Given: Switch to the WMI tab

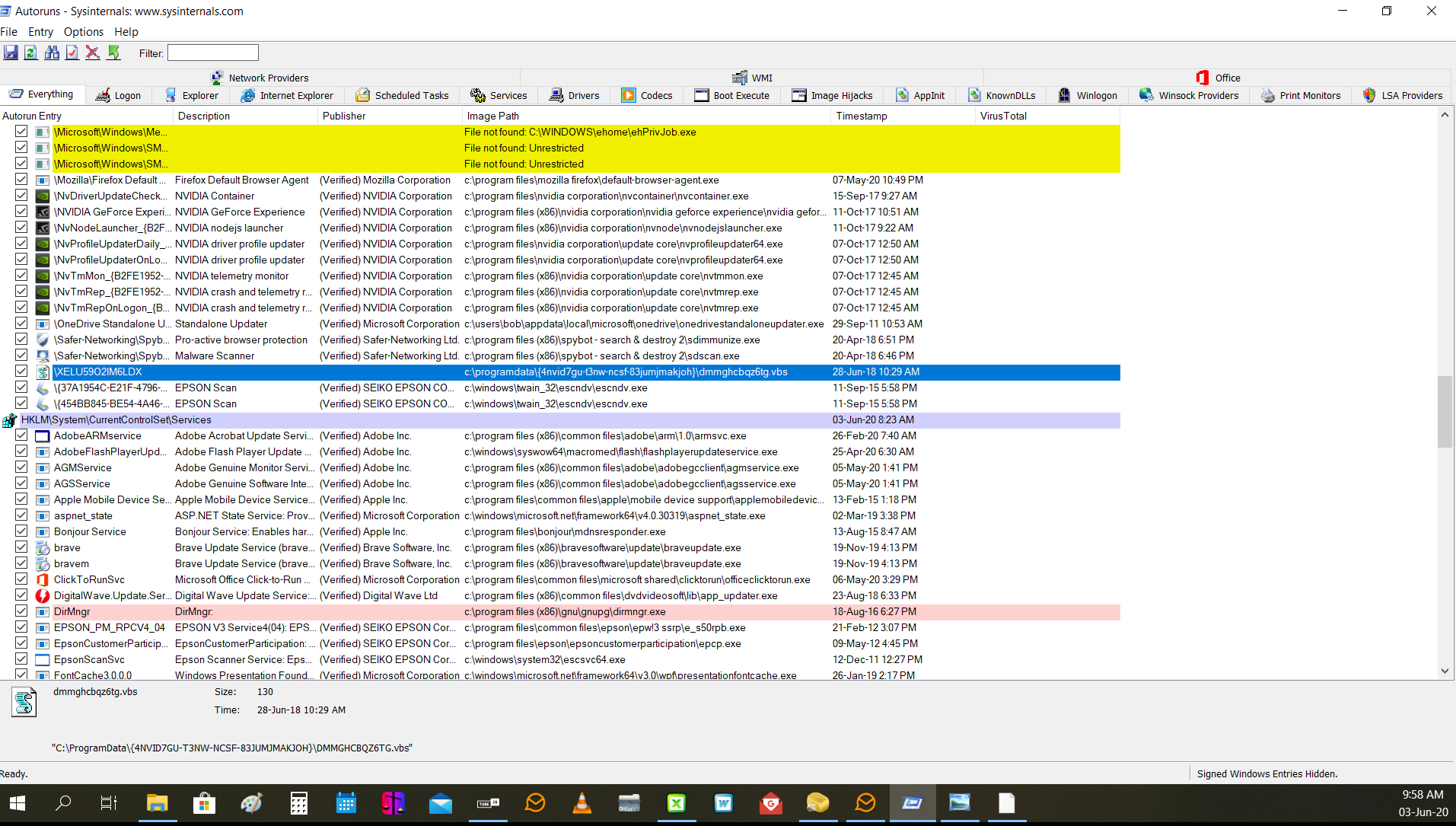Looking at the screenshot, I should 753,78.
